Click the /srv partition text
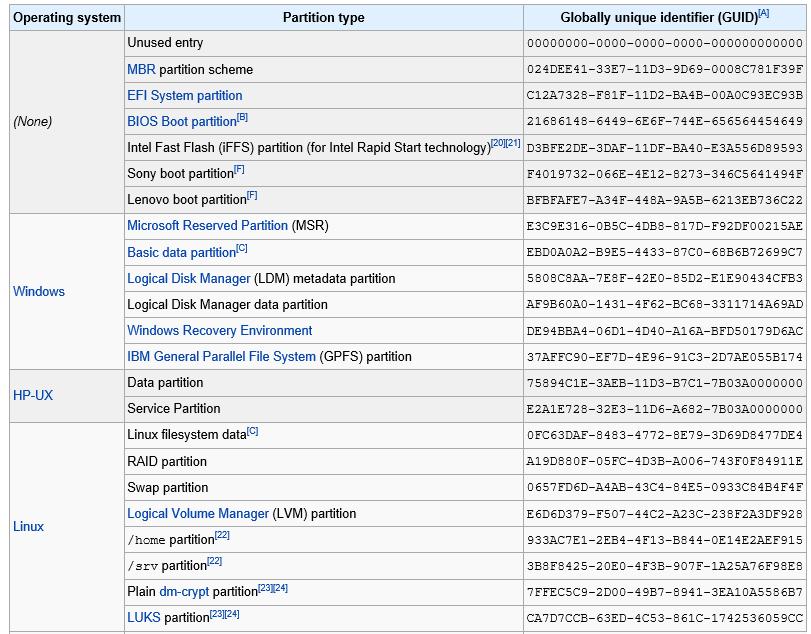 (167, 566)
